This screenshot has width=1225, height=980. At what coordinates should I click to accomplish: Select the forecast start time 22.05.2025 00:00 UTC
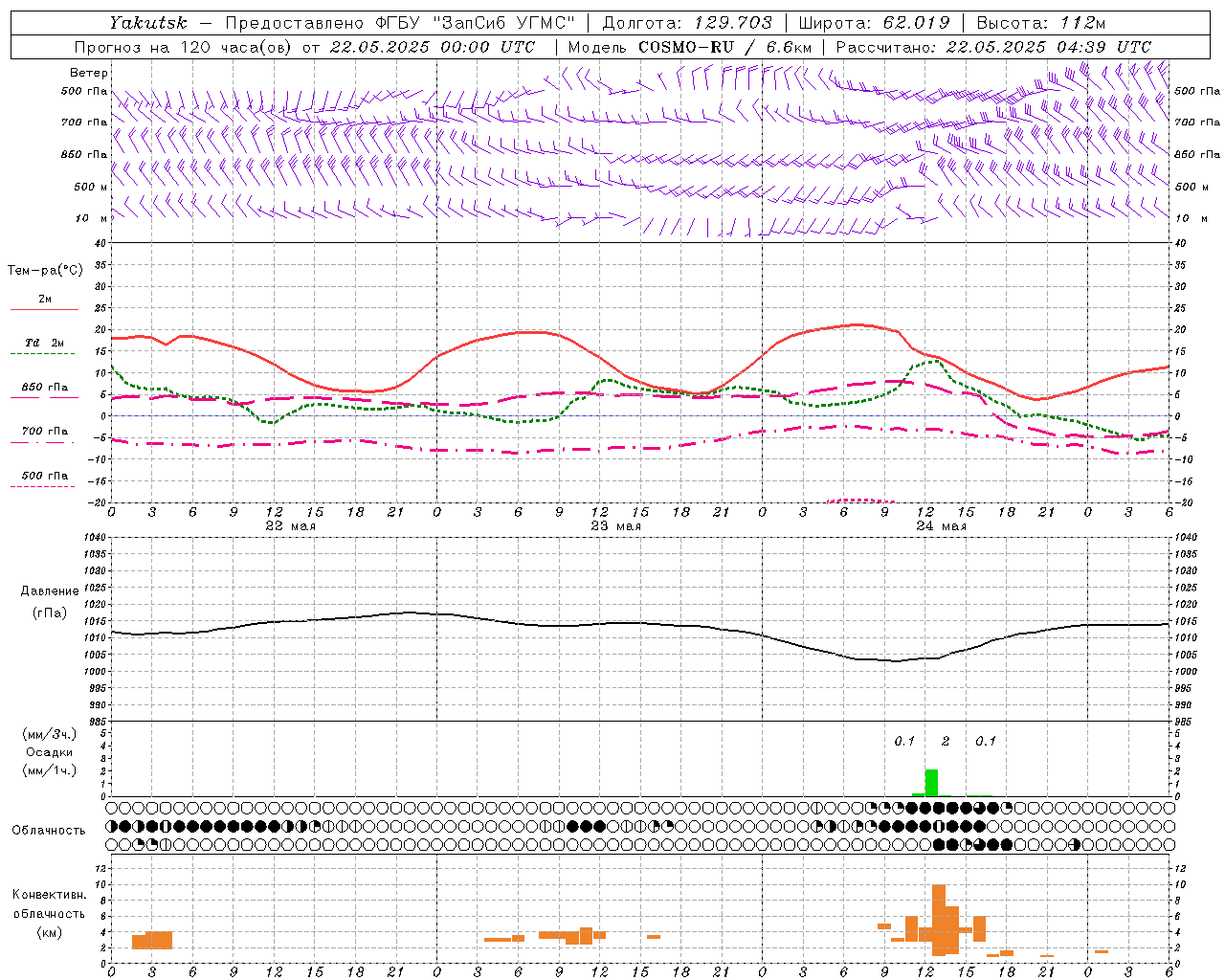tap(433, 47)
